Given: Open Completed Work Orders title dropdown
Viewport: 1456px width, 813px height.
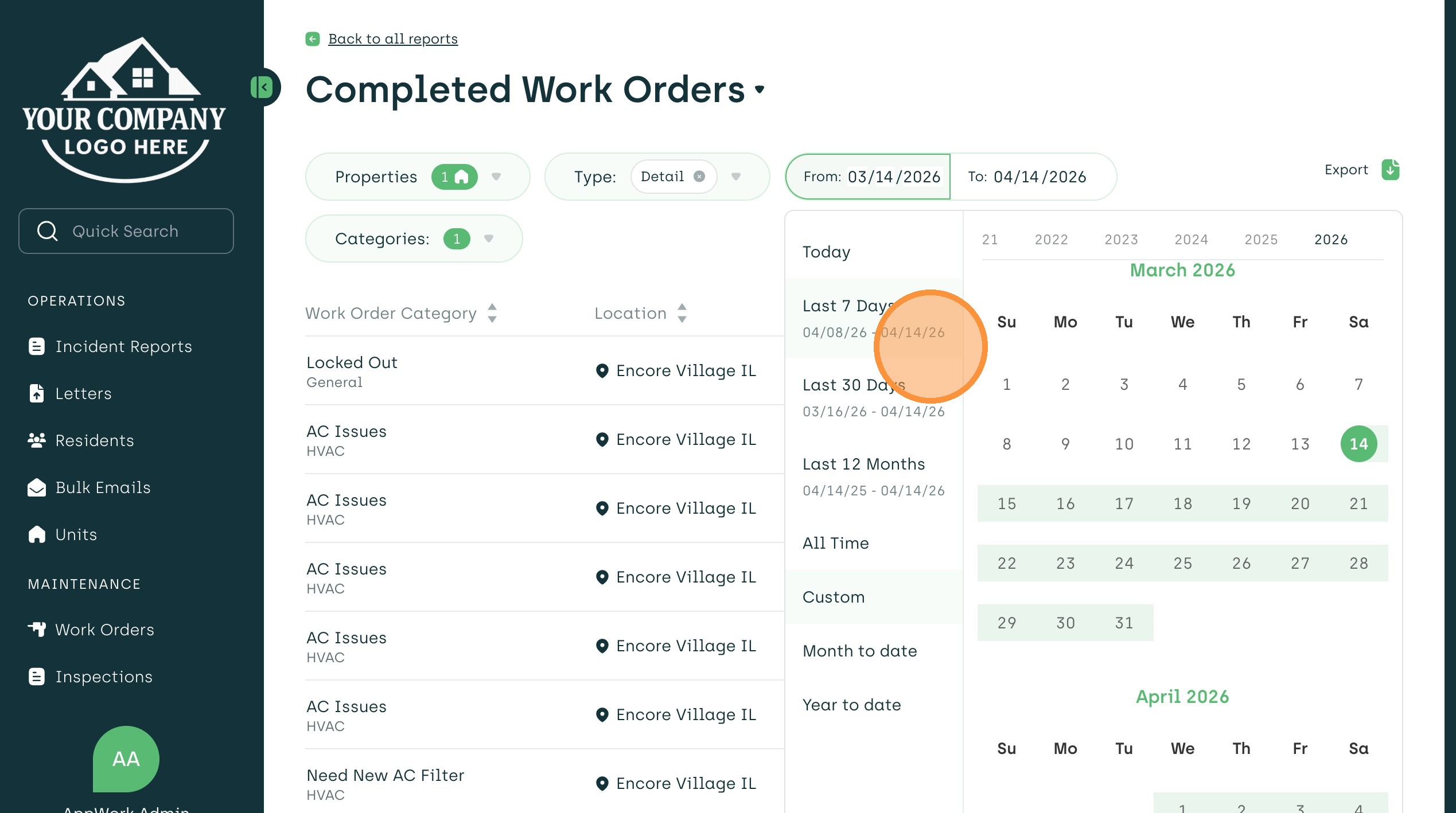Looking at the screenshot, I should tap(760, 89).
